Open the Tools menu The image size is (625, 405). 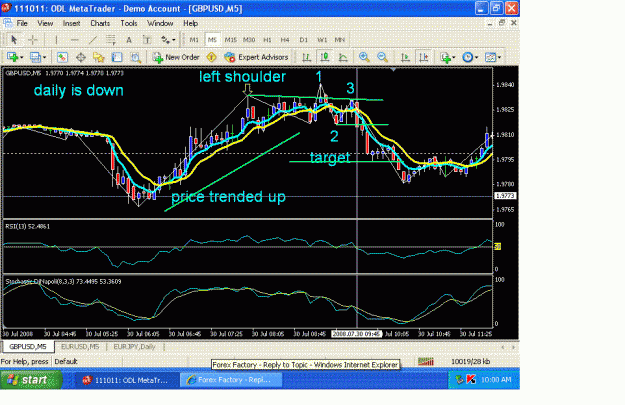(x=129, y=23)
